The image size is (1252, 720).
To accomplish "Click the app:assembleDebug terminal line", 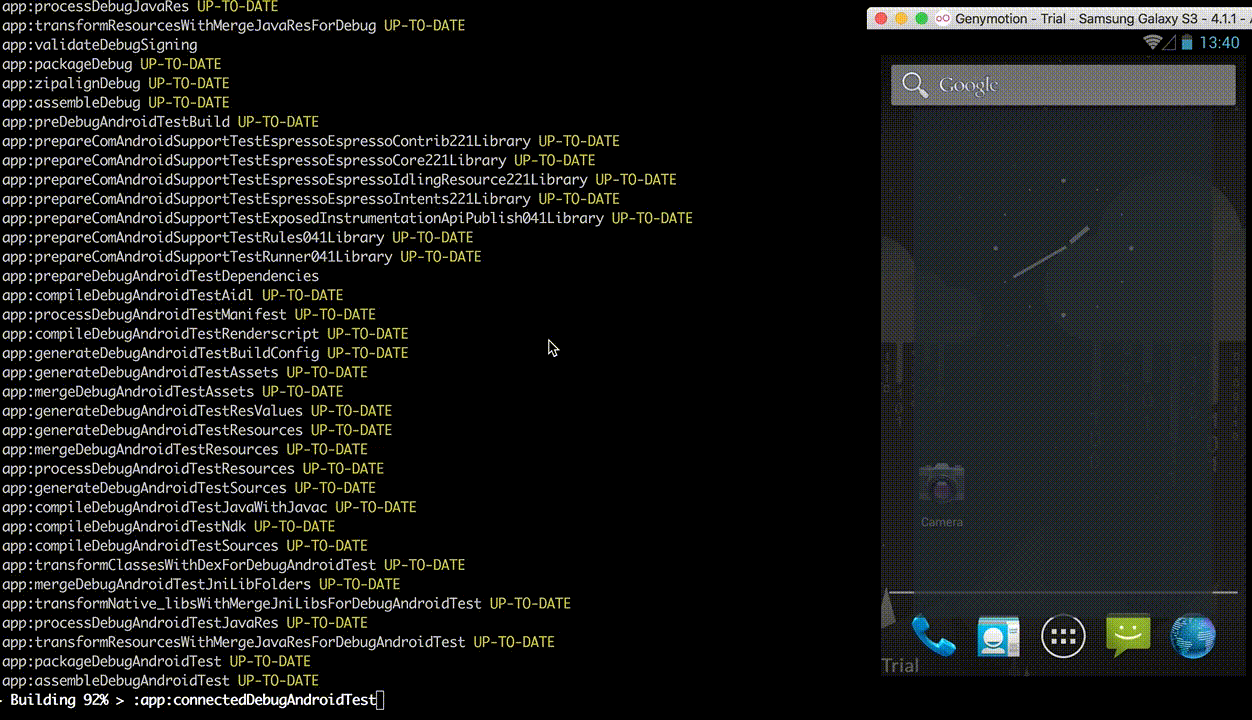I will click(116, 102).
